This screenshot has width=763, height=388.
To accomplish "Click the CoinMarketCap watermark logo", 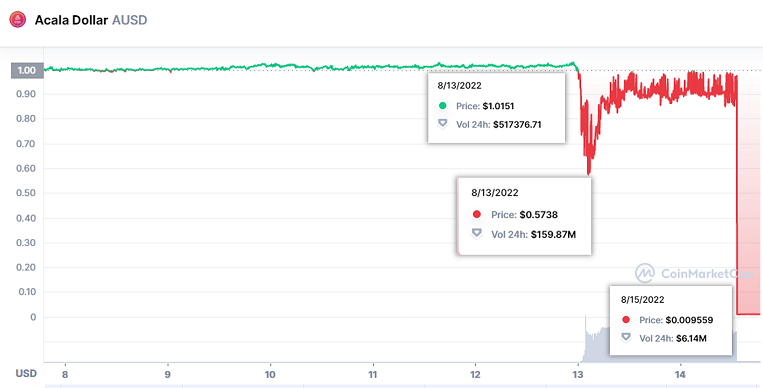I will (645, 273).
